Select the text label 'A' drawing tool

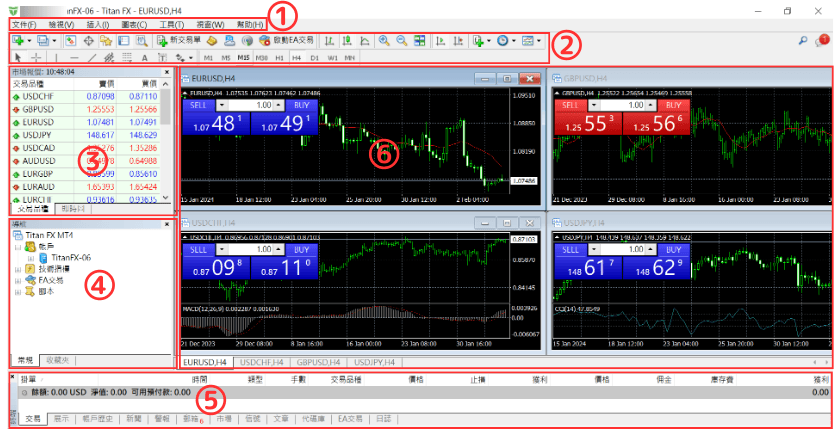click(144, 58)
